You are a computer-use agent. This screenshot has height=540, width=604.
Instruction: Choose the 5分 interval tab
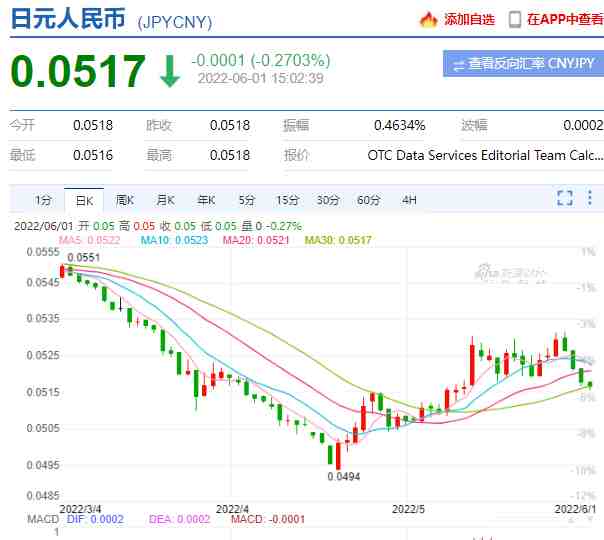pos(247,200)
